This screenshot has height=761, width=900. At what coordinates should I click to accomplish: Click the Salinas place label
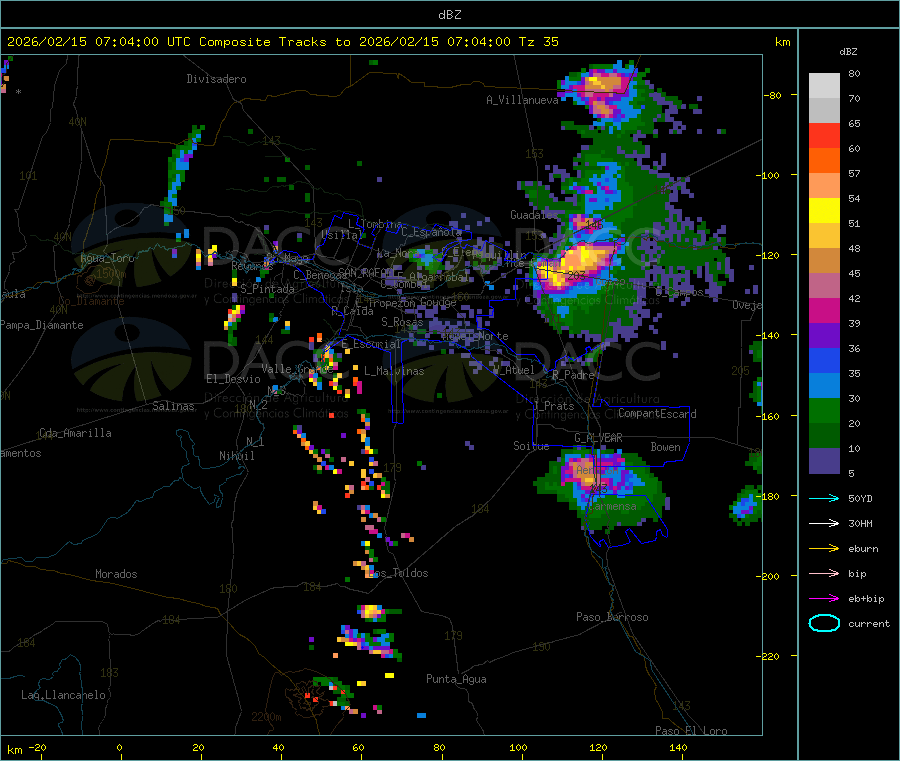tap(173, 406)
